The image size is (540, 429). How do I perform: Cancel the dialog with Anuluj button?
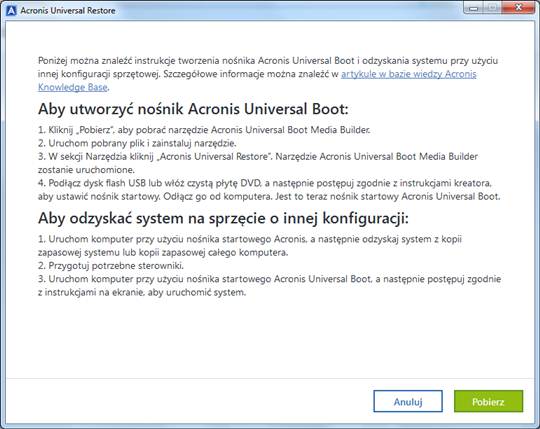click(408, 401)
